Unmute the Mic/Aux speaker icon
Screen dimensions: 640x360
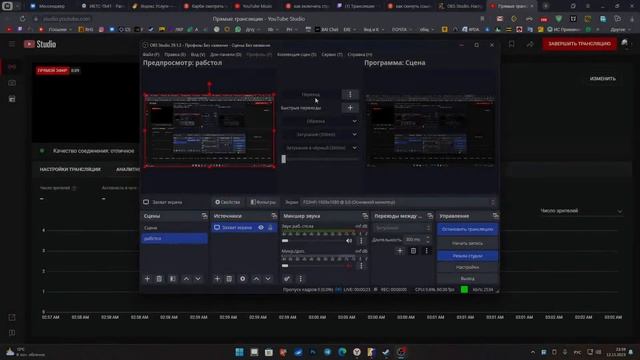pyautogui.click(x=349, y=266)
